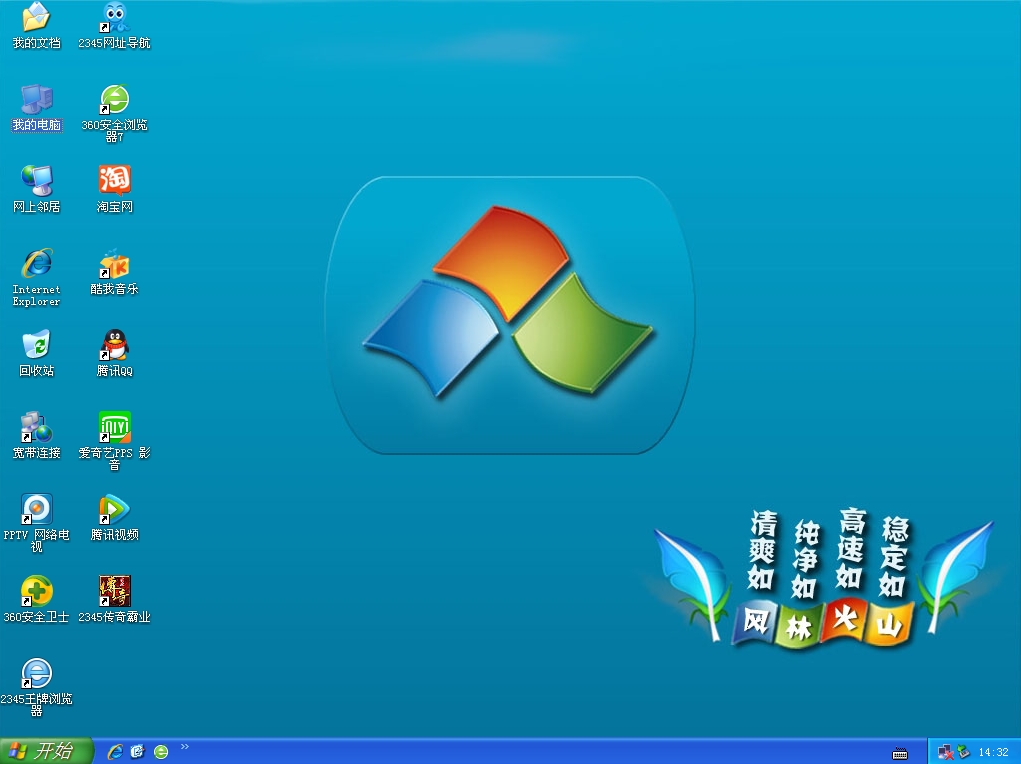Expand quick launch overflow chevron

point(185,746)
